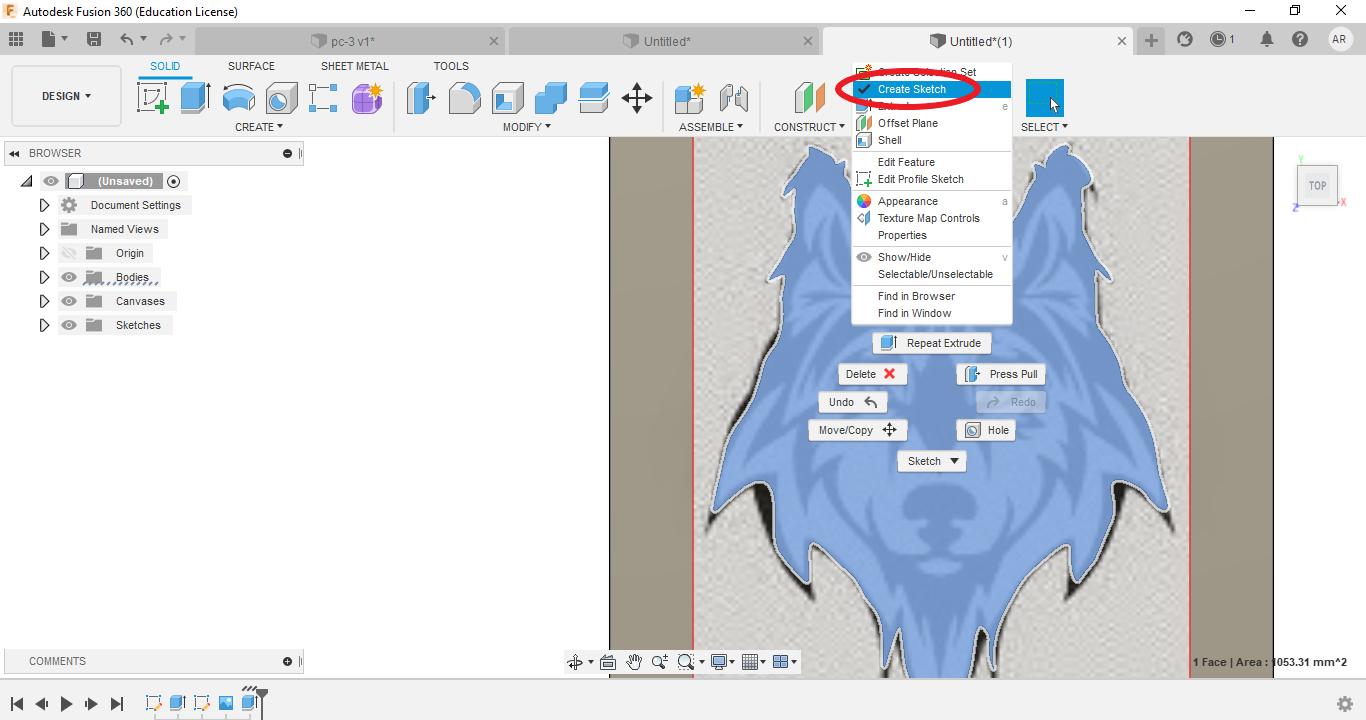Screen dimensions: 1366x720
Task: Switch to the SHEET METAL tab
Action: click(355, 66)
